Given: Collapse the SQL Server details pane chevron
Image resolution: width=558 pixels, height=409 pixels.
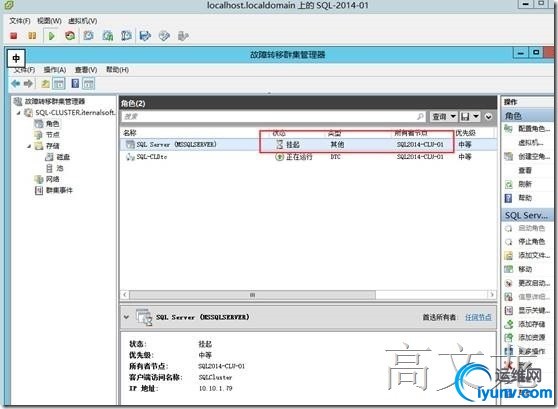Looking at the screenshot, I should 126,317.
